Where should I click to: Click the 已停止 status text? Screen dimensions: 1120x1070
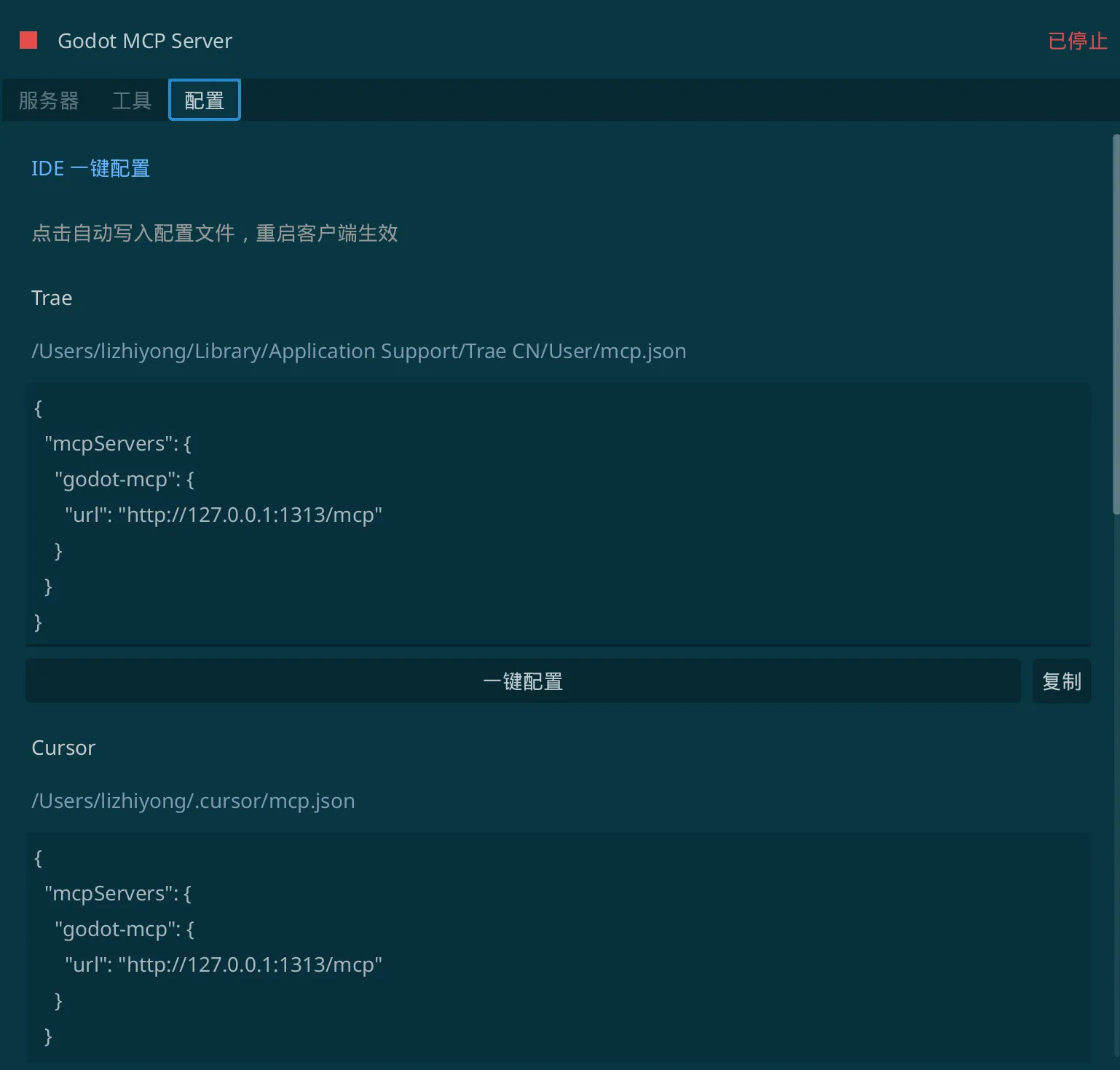[x=1078, y=41]
